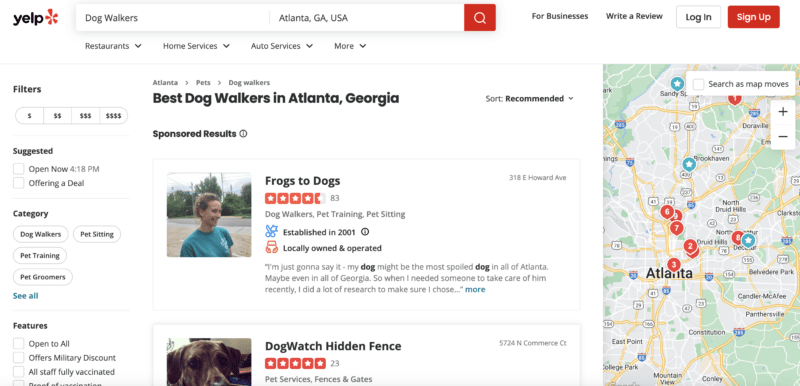Click the 5724 N Commerce Ct address
Screen dimensions: 800x386
click(533, 343)
